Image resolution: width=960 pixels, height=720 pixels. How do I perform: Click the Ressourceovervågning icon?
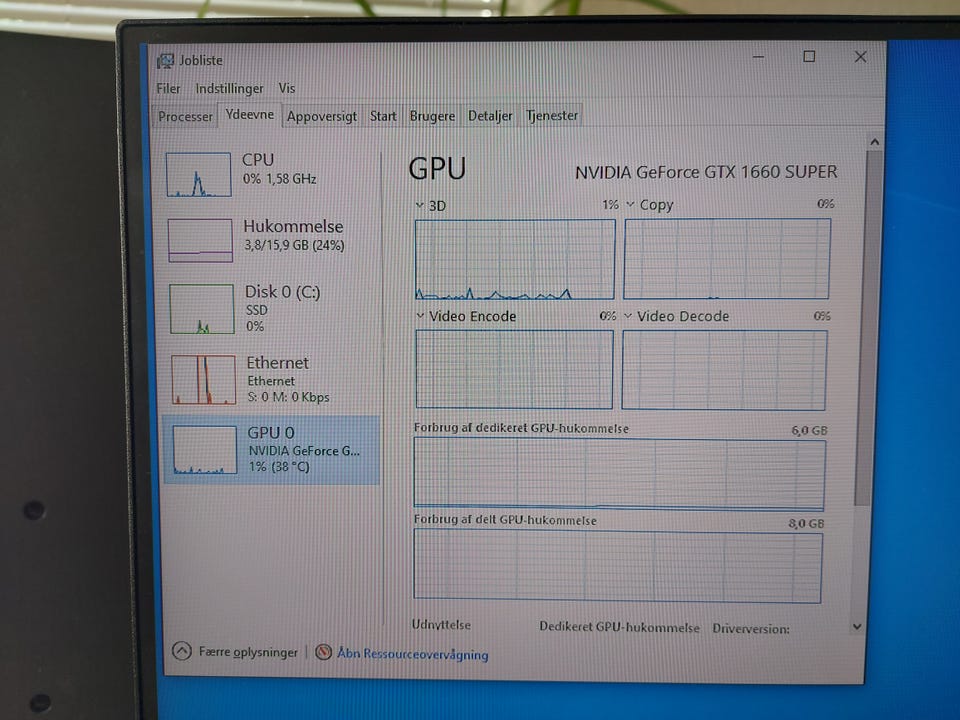pyautogui.click(x=323, y=652)
